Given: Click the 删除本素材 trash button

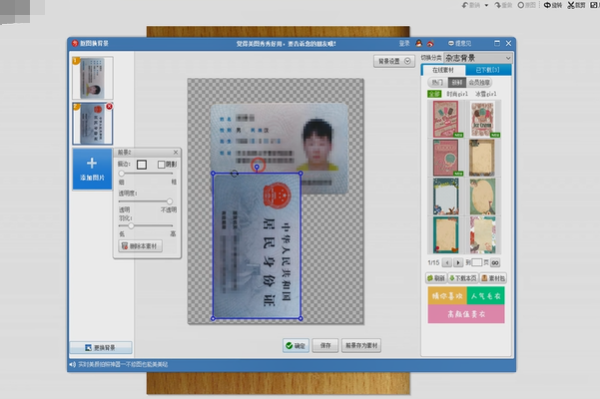Looking at the screenshot, I should (140, 246).
